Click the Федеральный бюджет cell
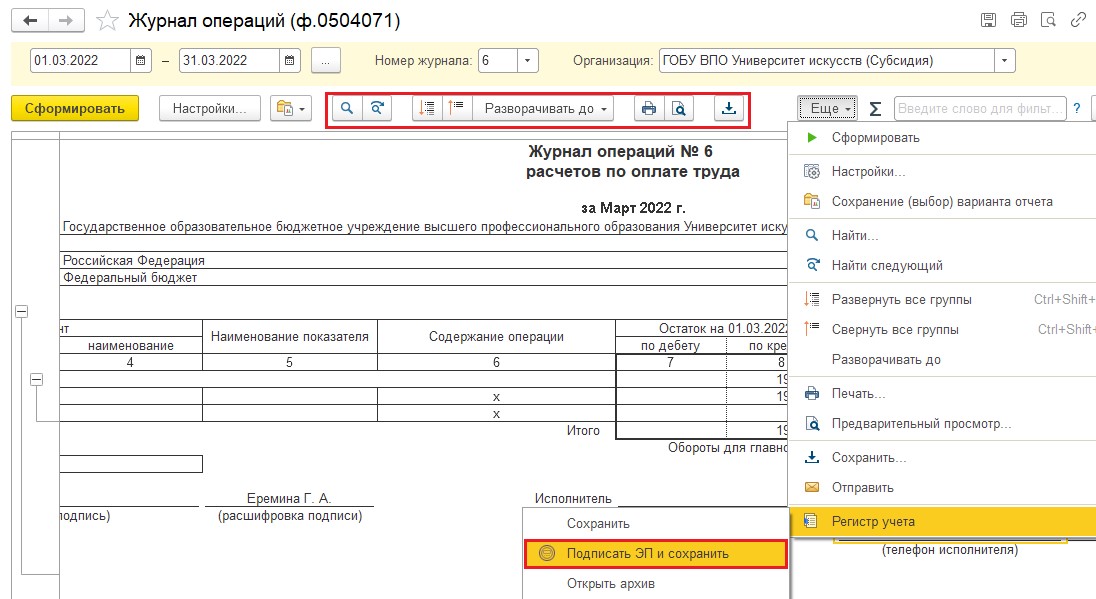Image resolution: width=1096 pixels, height=599 pixels. pos(130,277)
